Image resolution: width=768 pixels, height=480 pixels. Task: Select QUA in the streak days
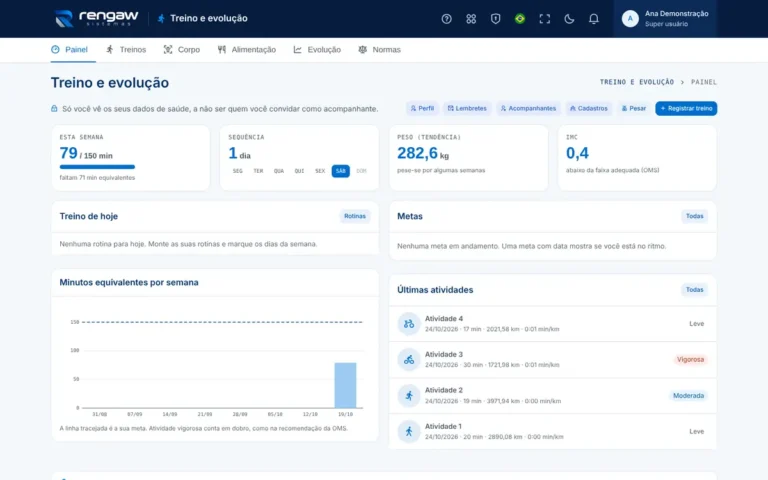[x=279, y=171]
